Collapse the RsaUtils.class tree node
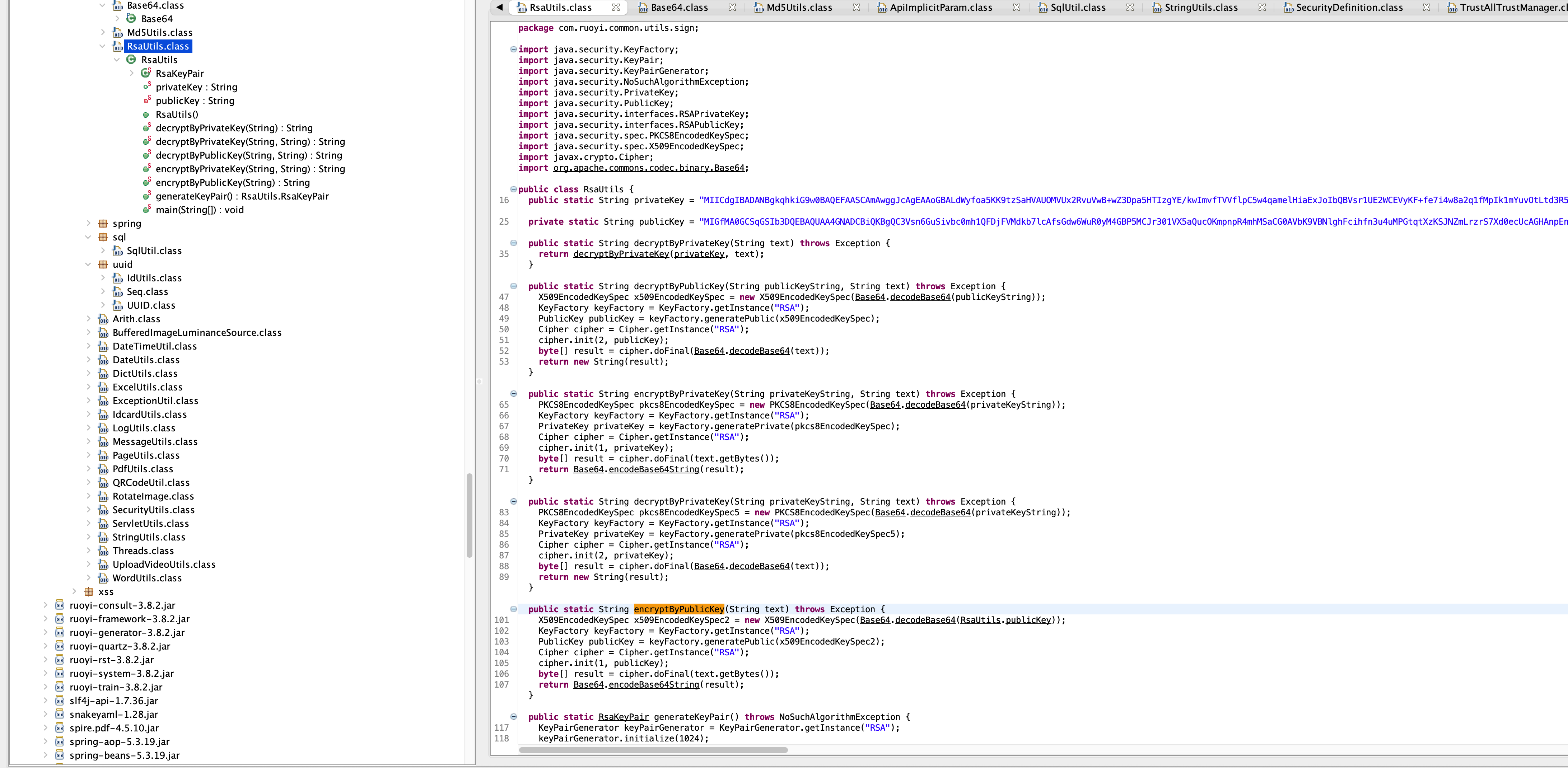1568x768 pixels. pyautogui.click(x=102, y=46)
